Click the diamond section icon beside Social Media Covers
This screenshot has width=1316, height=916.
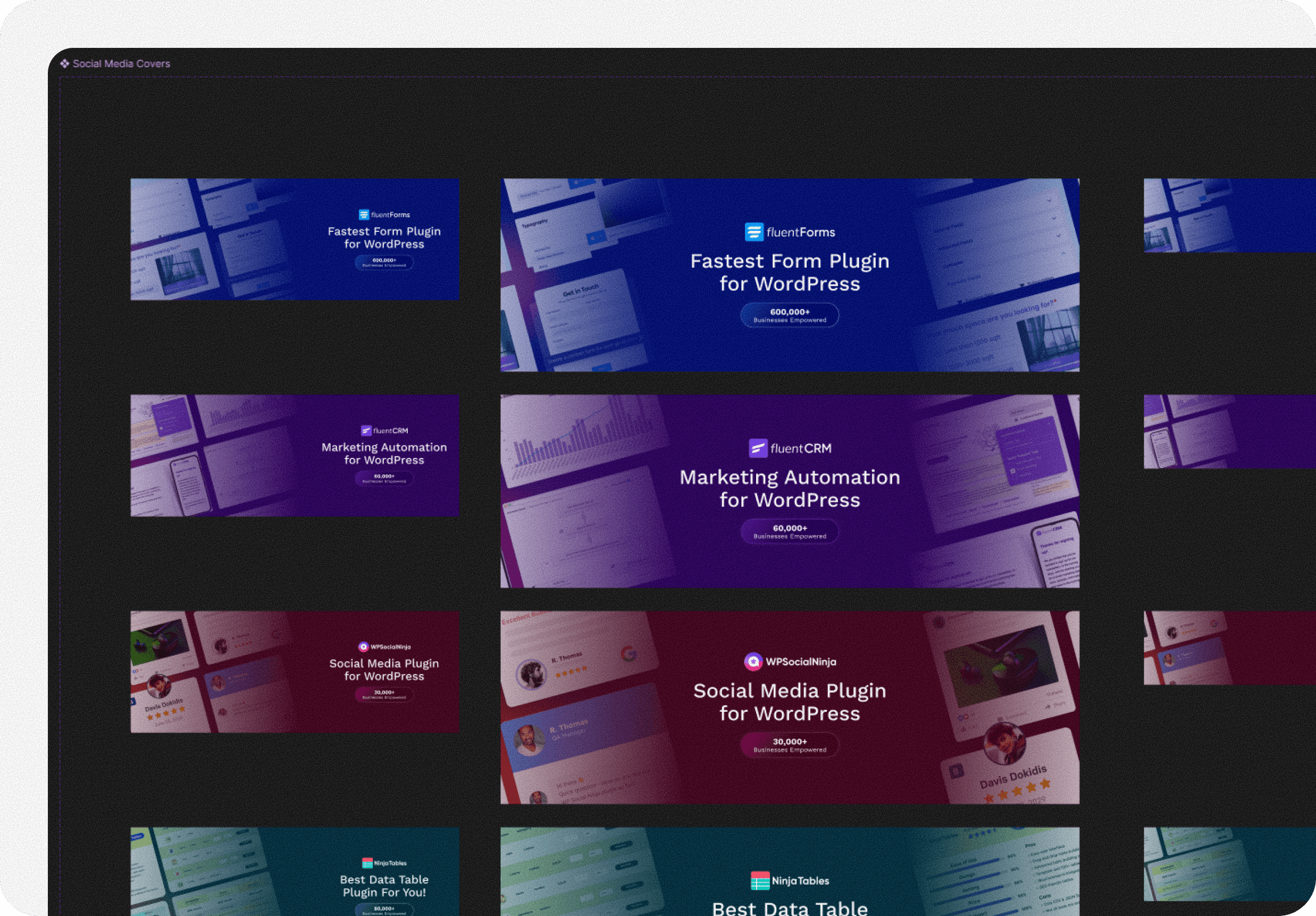[x=66, y=64]
